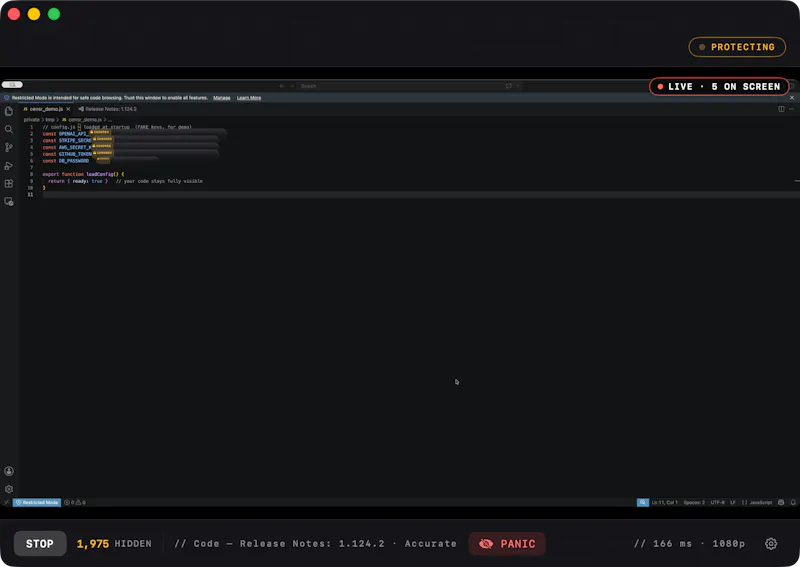Select the censr_demo.js breadcrumb segment
Screen dimensions: 800x567
tap(82, 120)
